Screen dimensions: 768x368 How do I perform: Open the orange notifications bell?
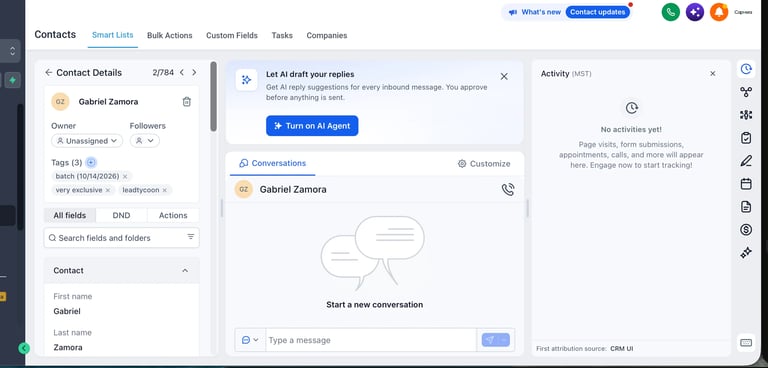[719, 12]
